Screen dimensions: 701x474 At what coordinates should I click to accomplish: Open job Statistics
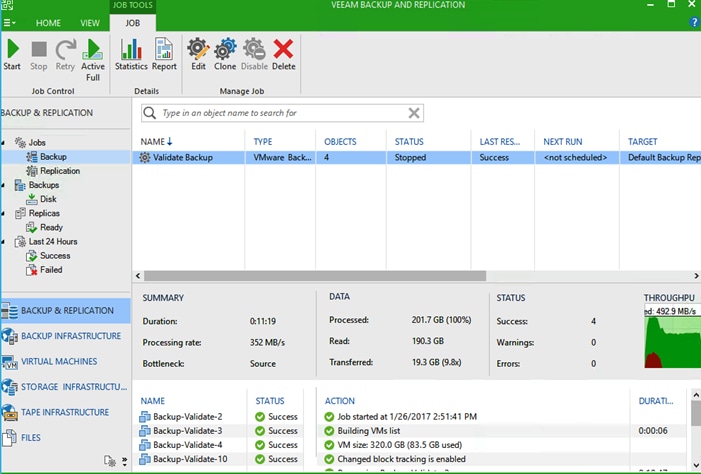click(x=131, y=55)
